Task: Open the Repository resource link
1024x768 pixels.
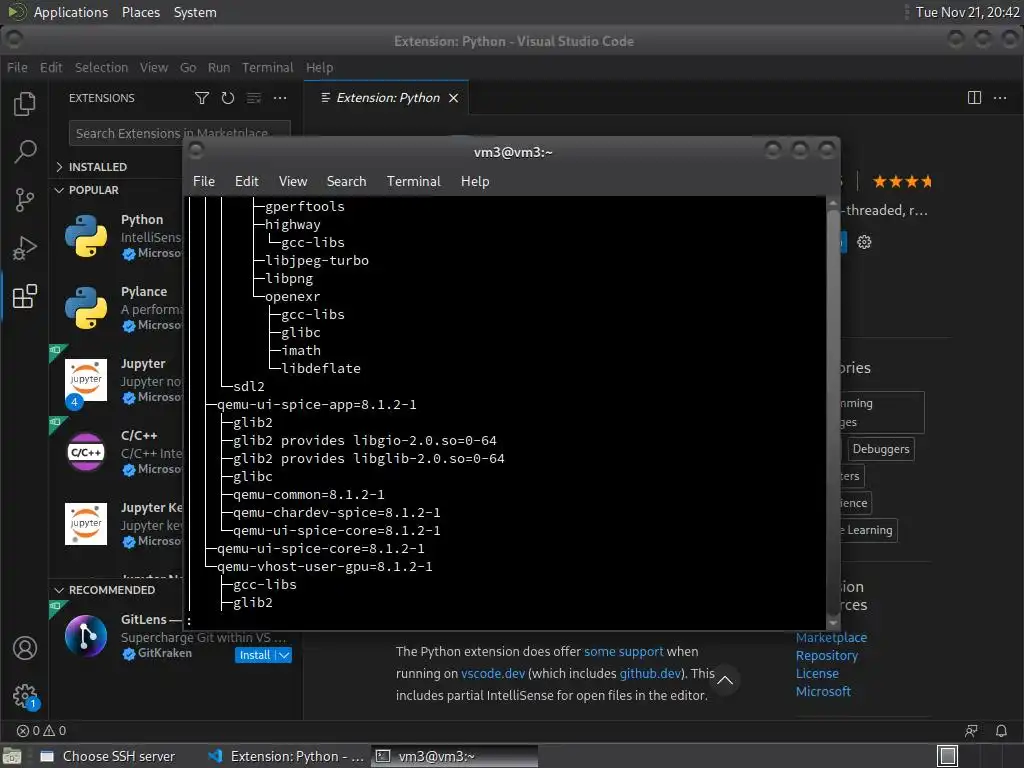Action: (x=826, y=656)
